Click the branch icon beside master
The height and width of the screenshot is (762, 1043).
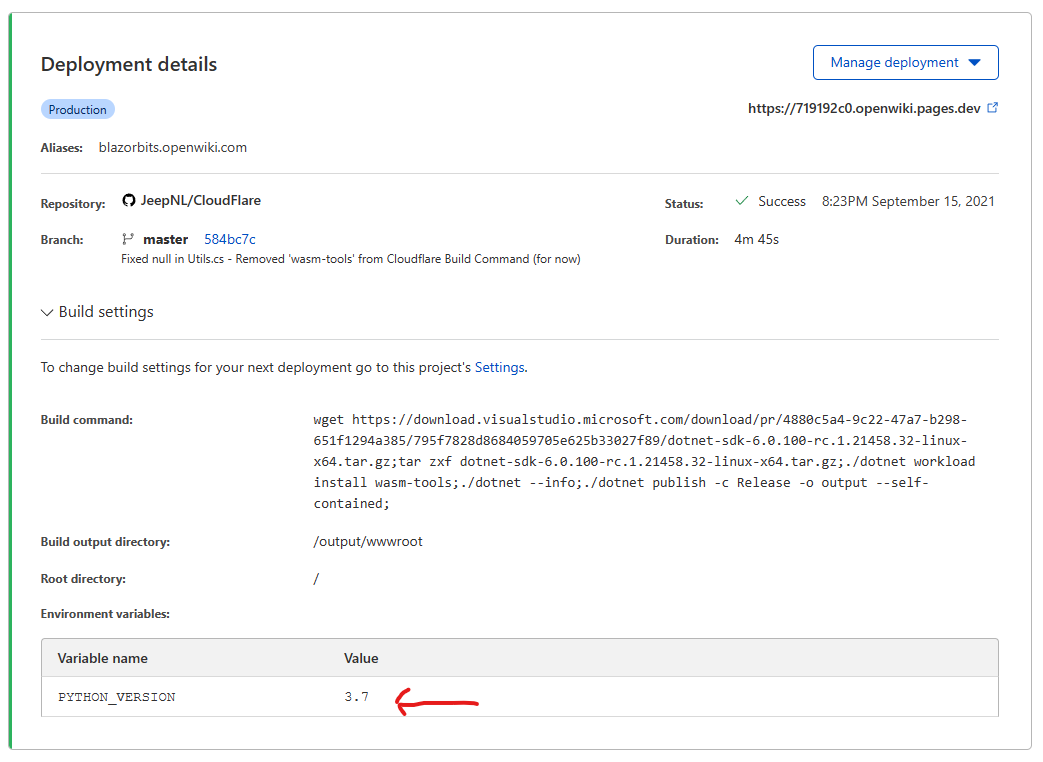[x=128, y=239]
